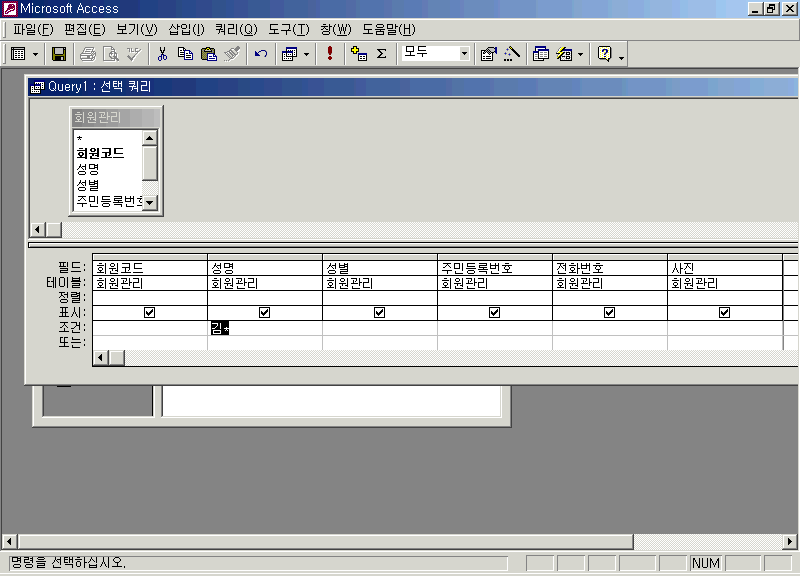Open the 도움말(H) menu
The height and width of the screenshot is (576, 800).
pos(389,30)
